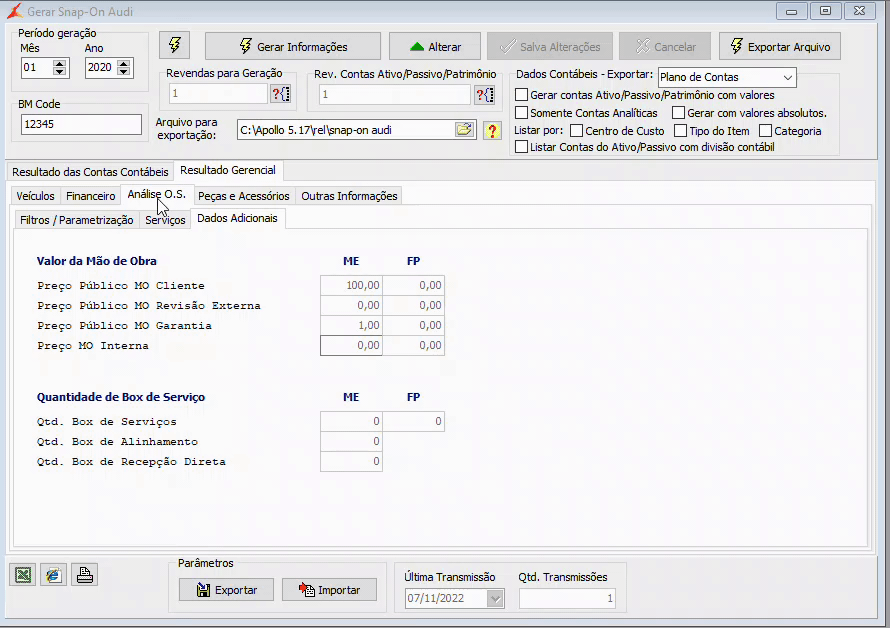Enable Tipo do Item listing option
Viewport: 890px width, 628px height.
(680, 131)
